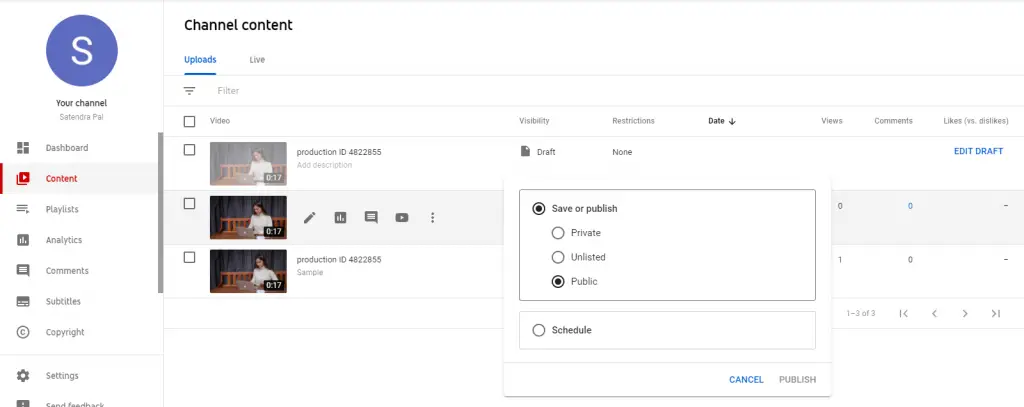This screenshot has height=407, width=1024.
Task: Open the Sample video thumbnail
Action: click(248, 270)
